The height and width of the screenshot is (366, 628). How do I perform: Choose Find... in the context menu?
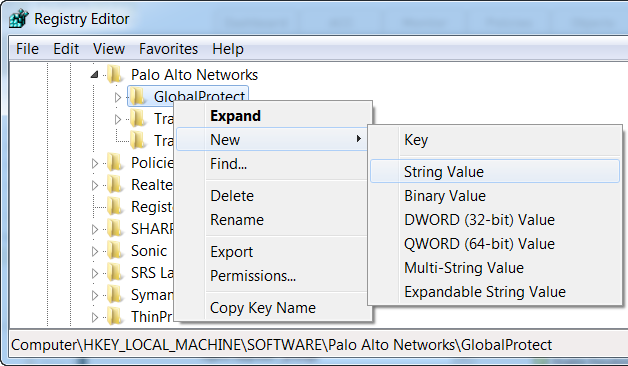[272, 163]
